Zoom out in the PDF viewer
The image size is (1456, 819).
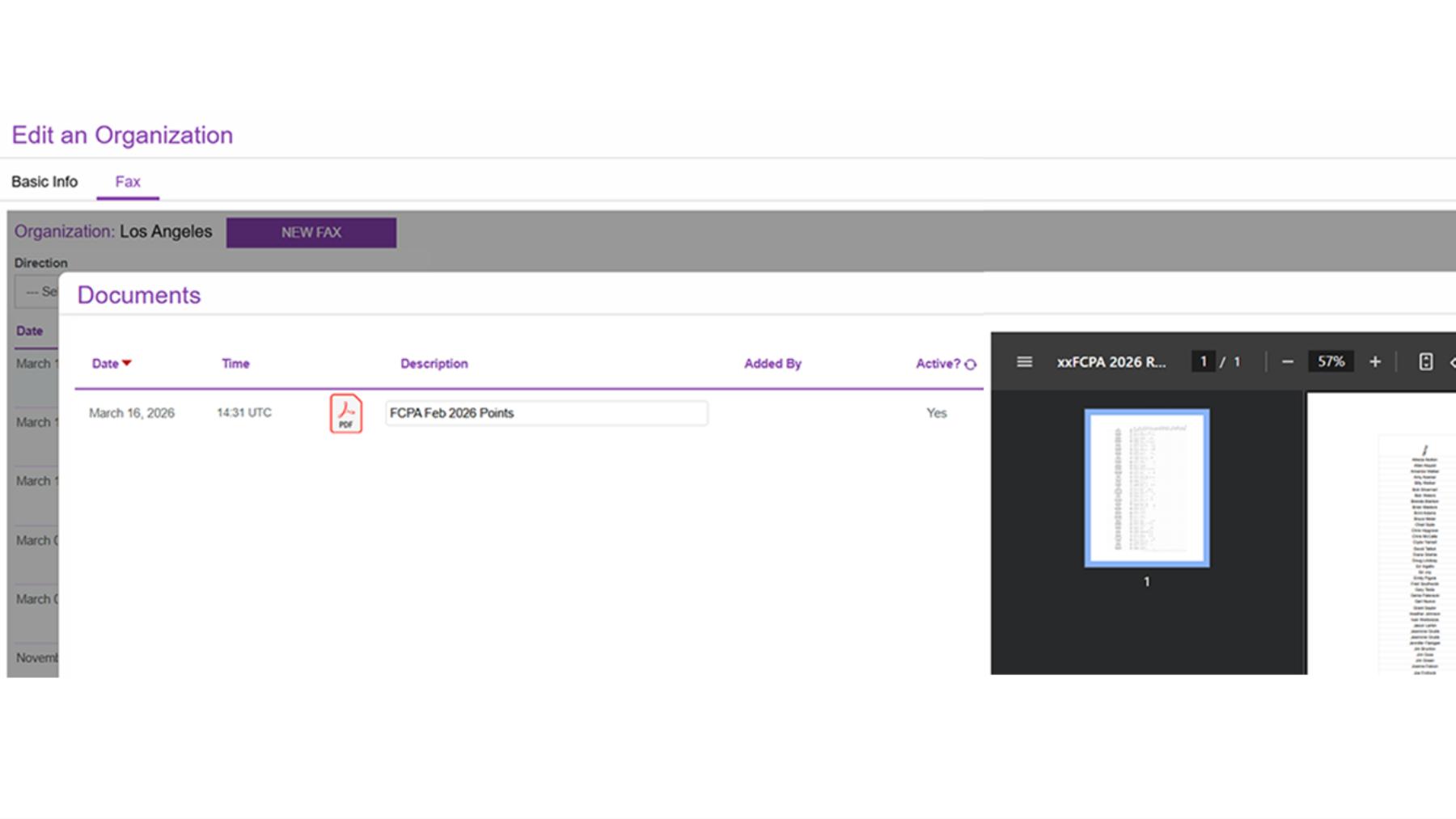1288,361
